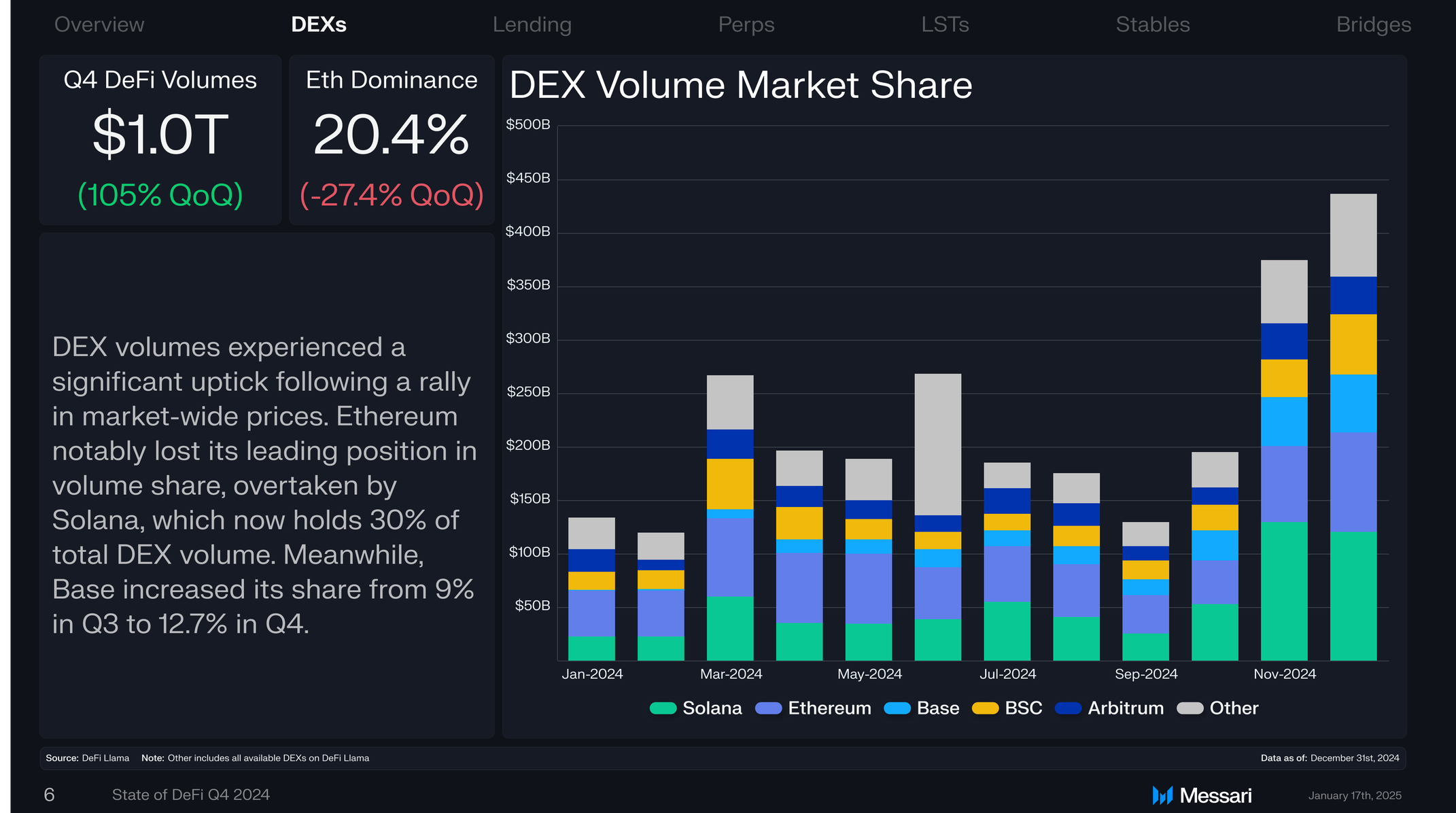Click the Mar-2024 axis label
Image resolution: width=1456 pixels, height=813 pixels.
point(731,674)
